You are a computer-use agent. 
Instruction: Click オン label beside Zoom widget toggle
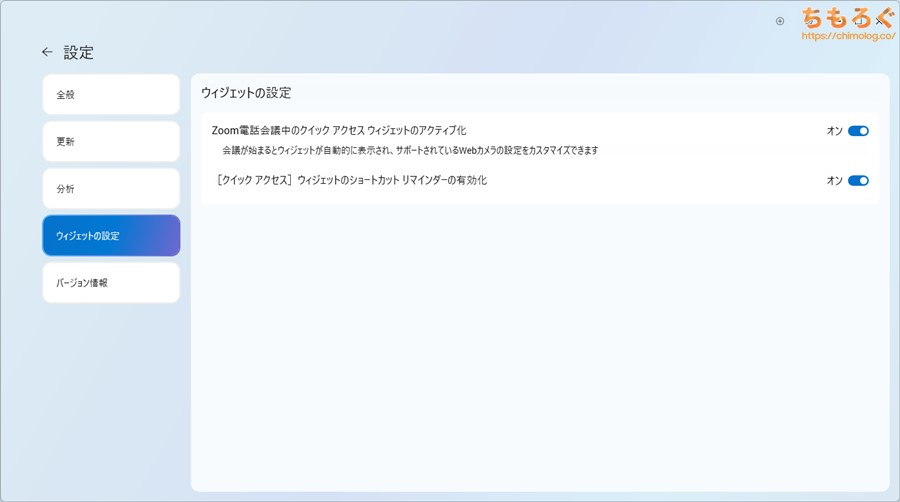point(834,131)
